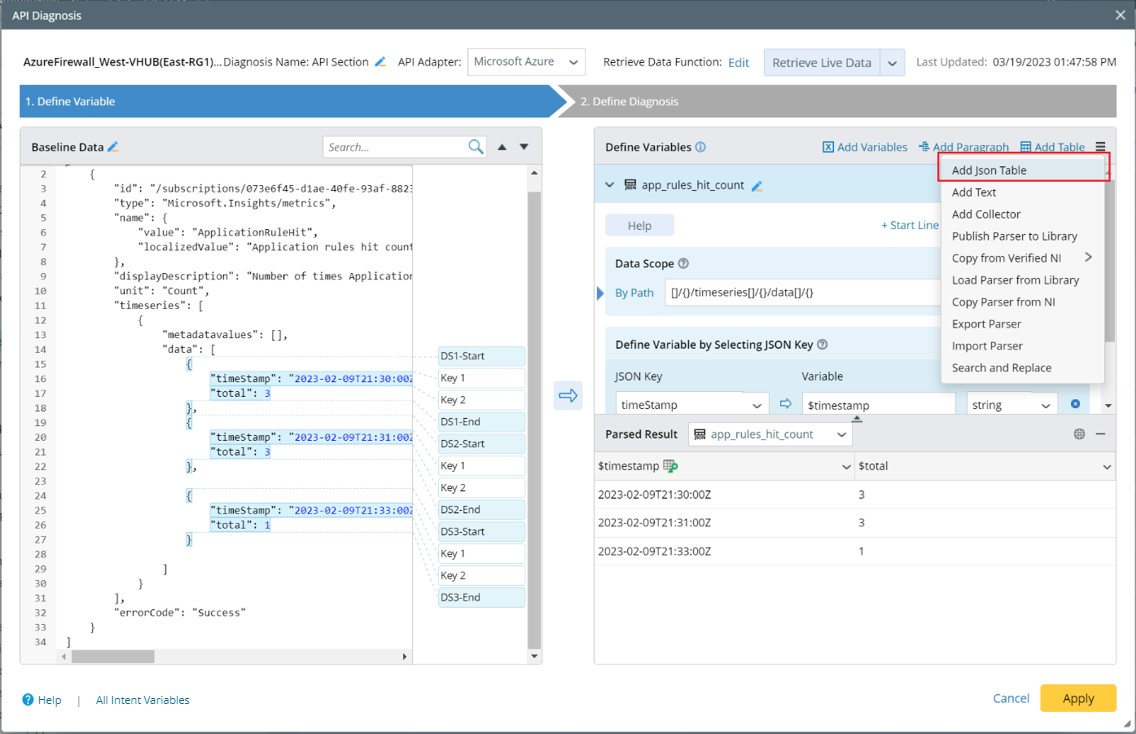Open the API Adapter dropdown

click(x=526, y=62)
